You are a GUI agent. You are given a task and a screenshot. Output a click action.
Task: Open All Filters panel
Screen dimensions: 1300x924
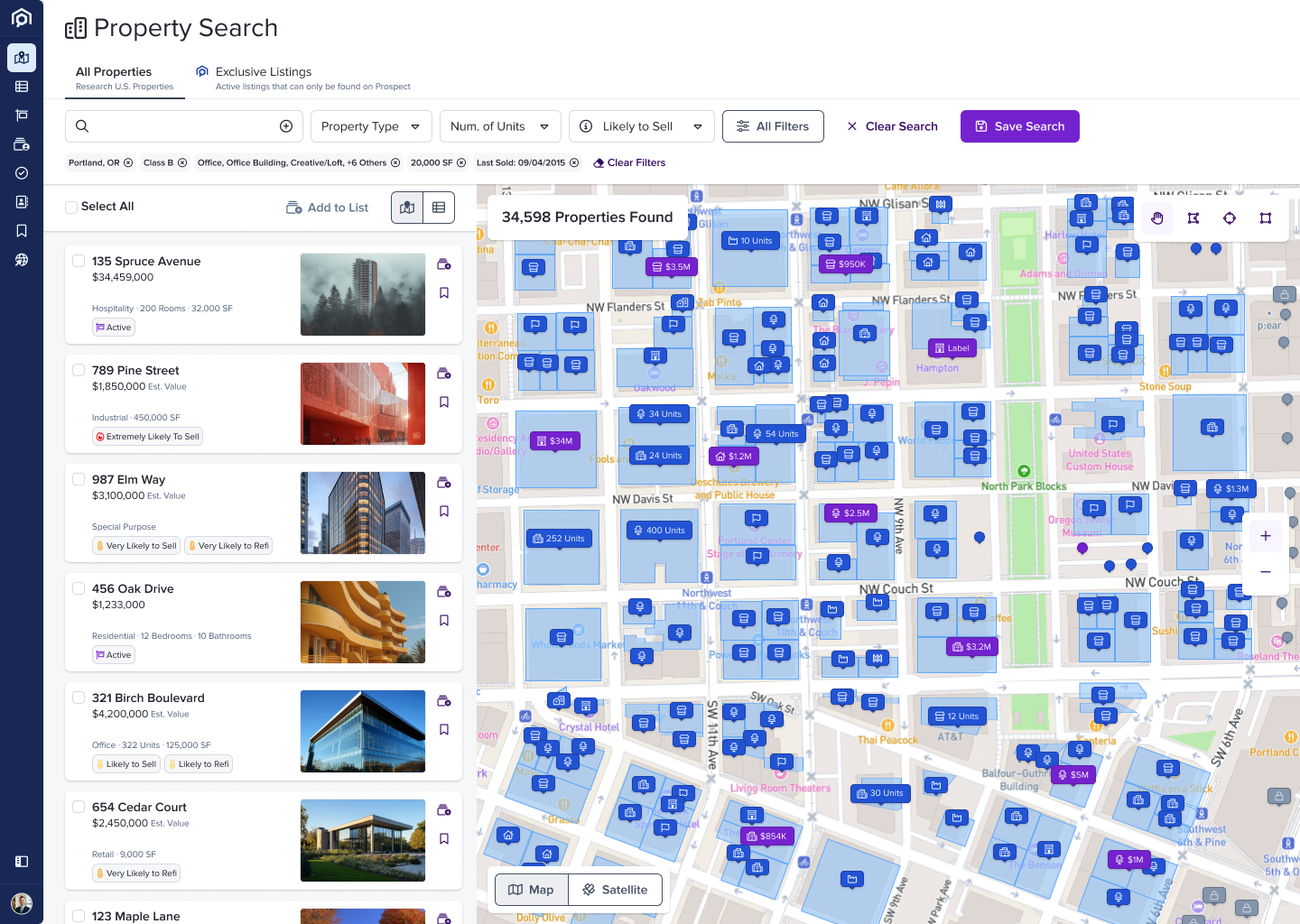pos(773,126)
